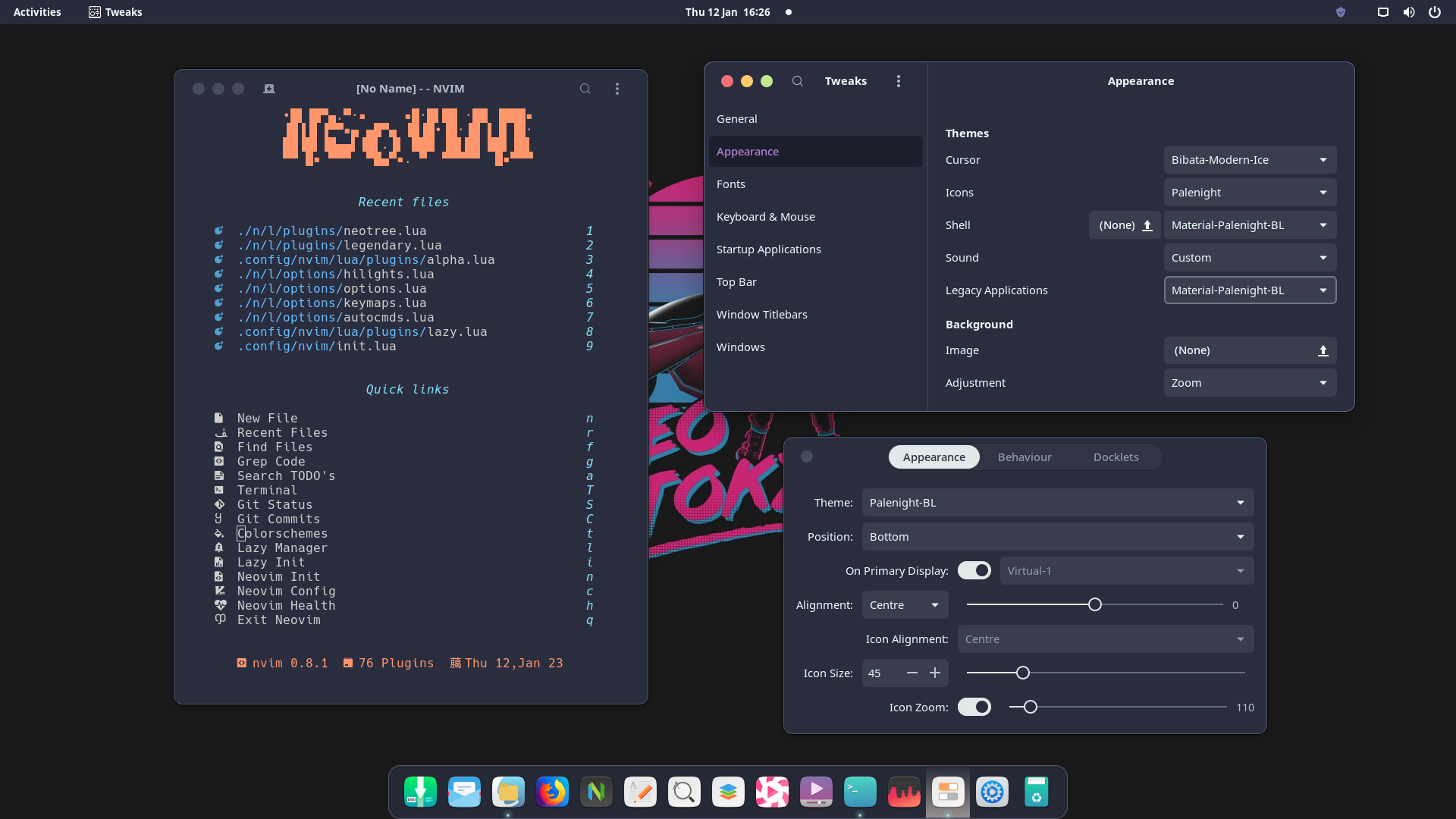Switch to the Docklets tab
Screen dimensions: 1456x819
[1116, 457]
